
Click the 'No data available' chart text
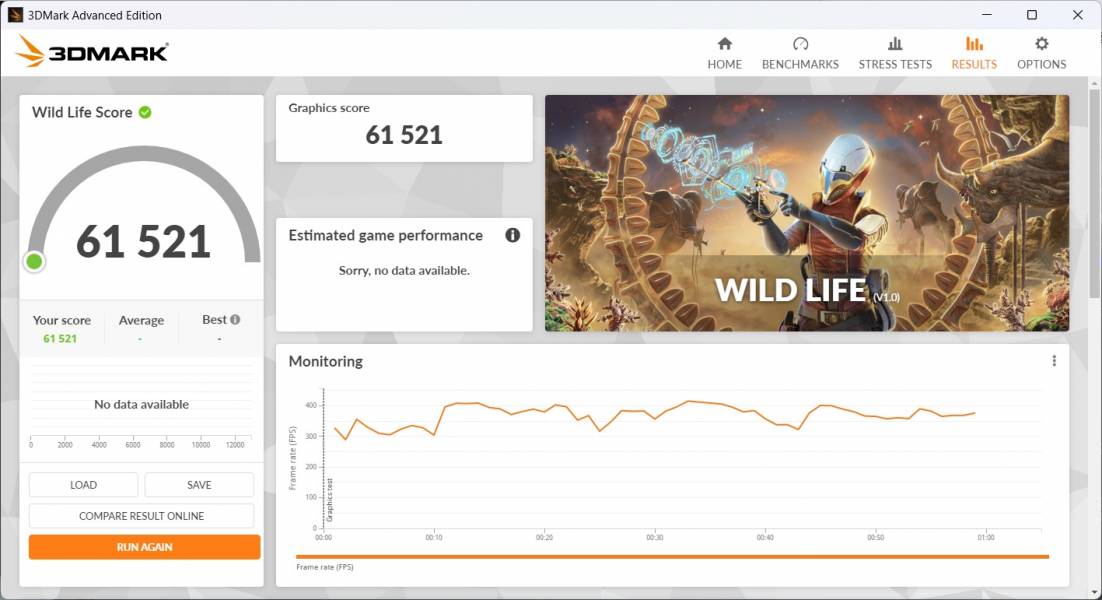[x=141, y=404]
